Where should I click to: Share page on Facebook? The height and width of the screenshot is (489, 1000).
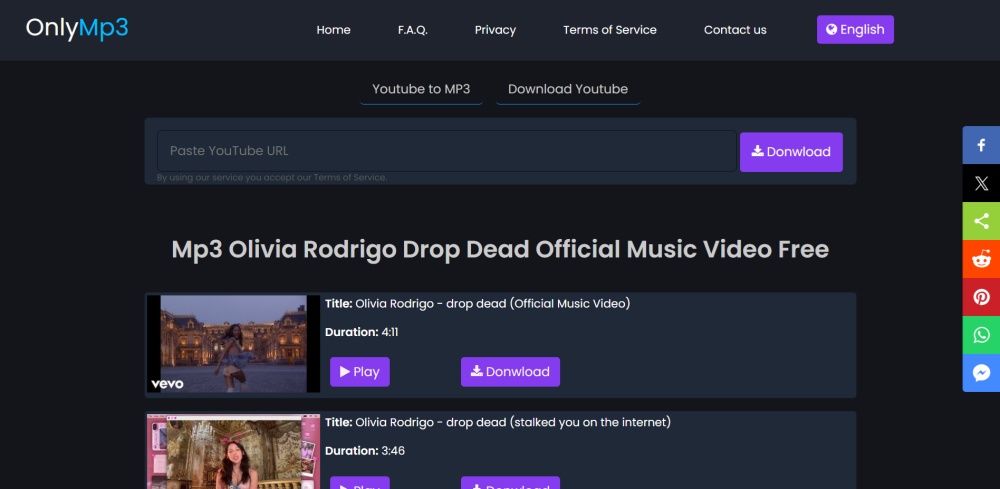point(981,145)
